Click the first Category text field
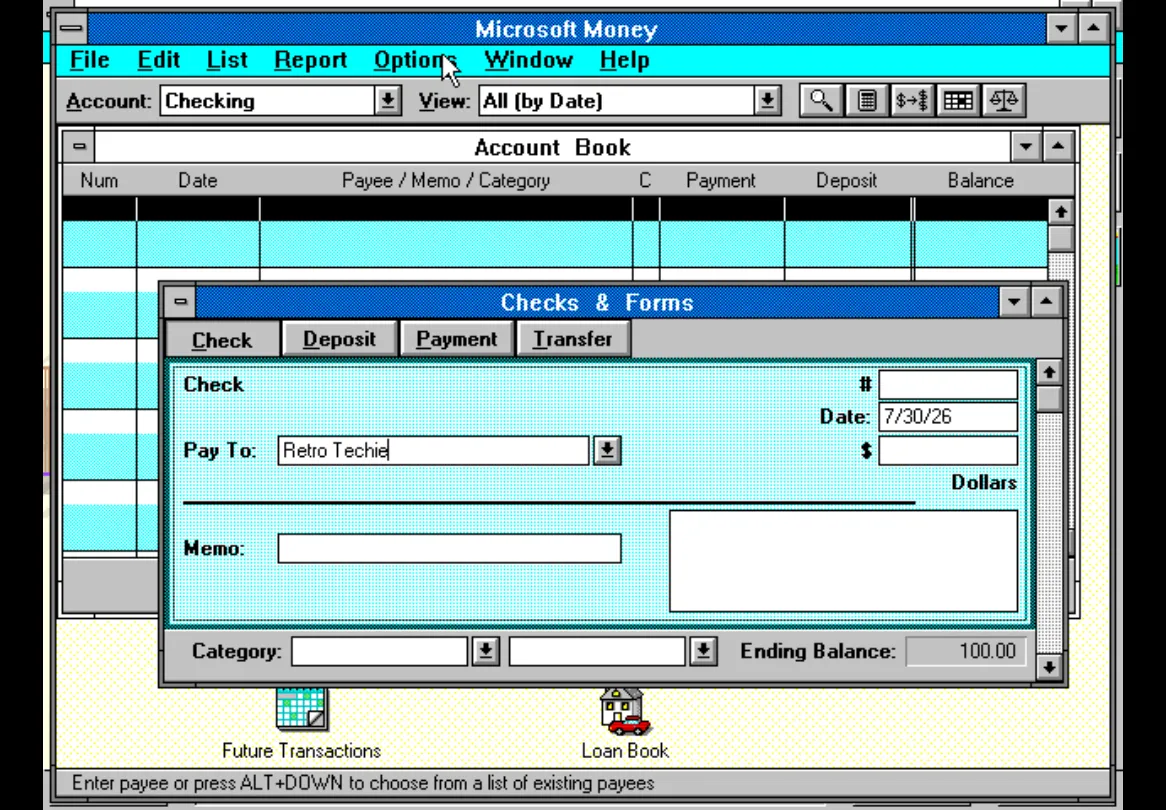The height and width of the screenshot is (810, 1166). pyautogui.click(x=379, y=652)
